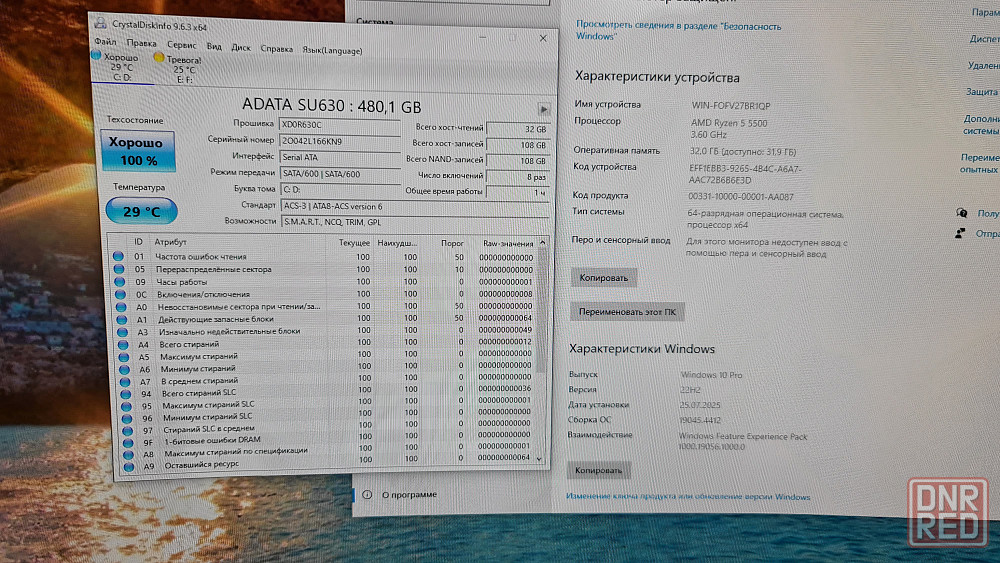Open the Справка menu
1000x563 pixels.
click(276, 48)
